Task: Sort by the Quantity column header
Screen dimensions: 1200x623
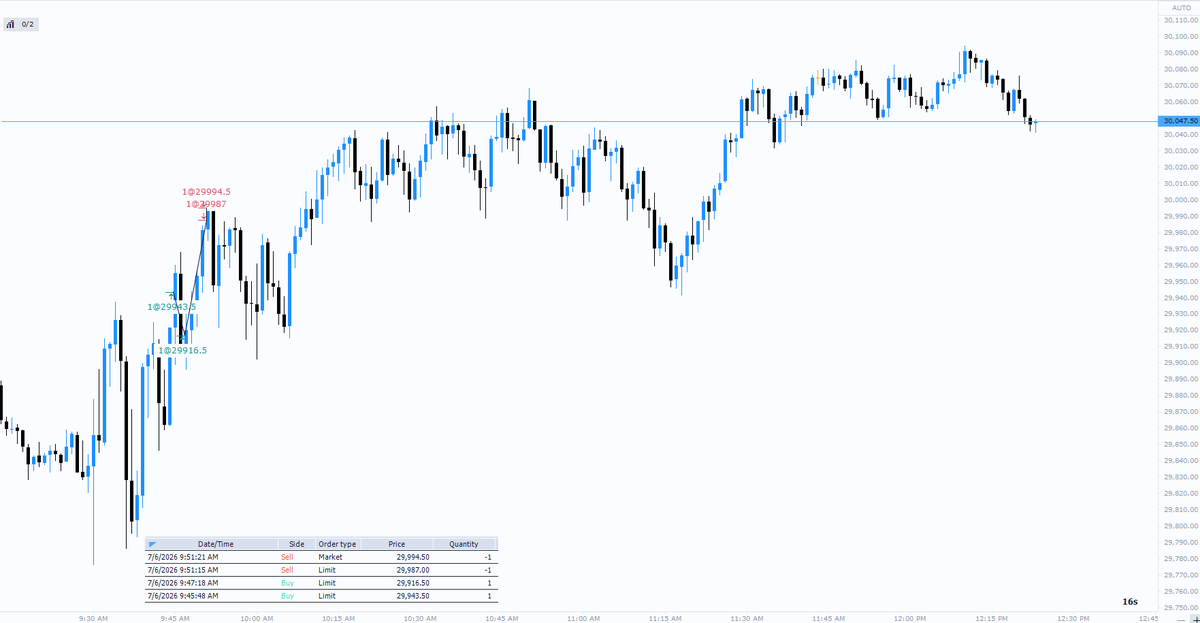Action: point(464,544)
